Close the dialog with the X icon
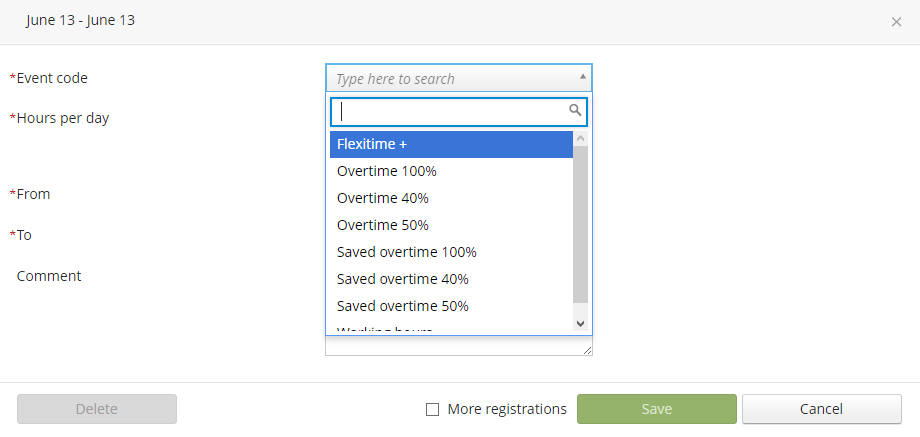Screen dimensions: 920x437 coord(896,22)
